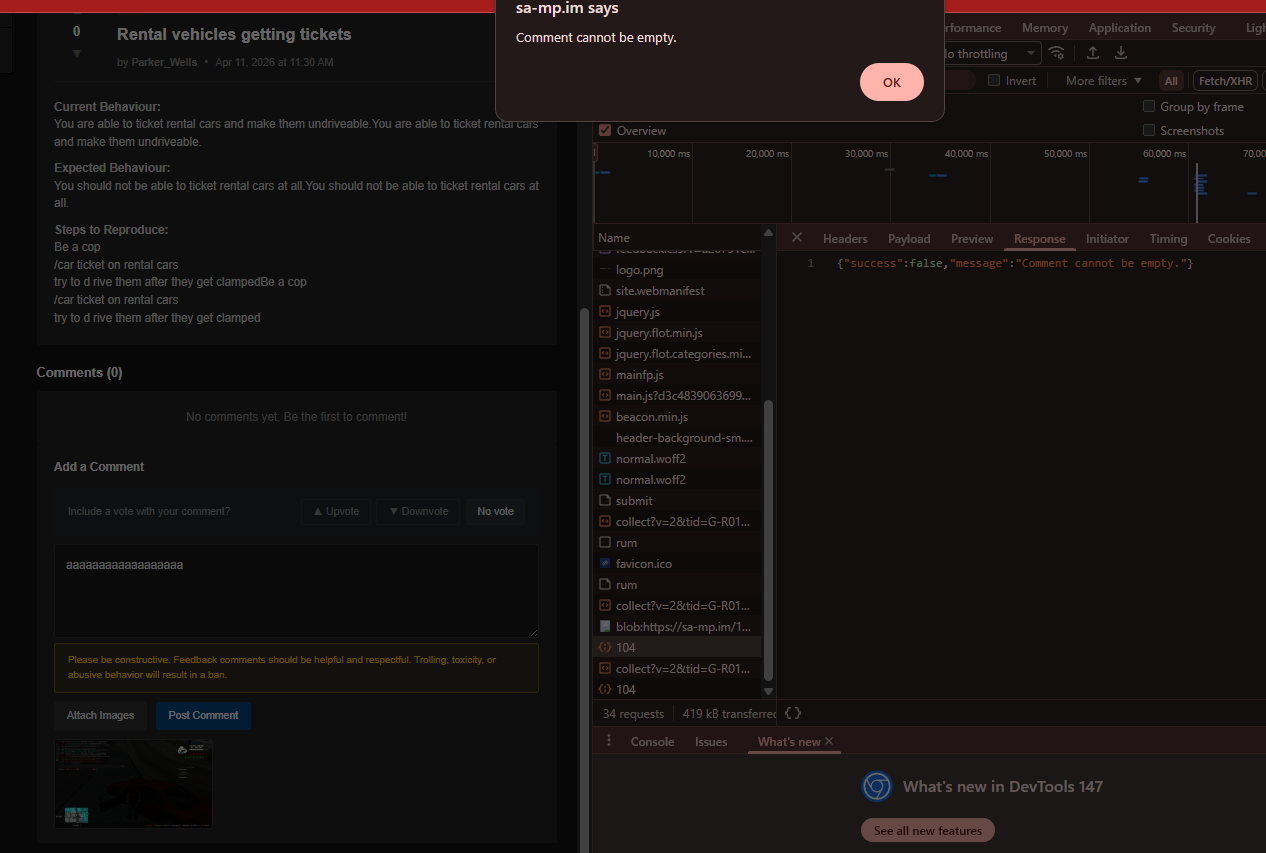Open the Console drawer tab
Viewport: 1266px width, 853px height.
click(x=652, y=742)
